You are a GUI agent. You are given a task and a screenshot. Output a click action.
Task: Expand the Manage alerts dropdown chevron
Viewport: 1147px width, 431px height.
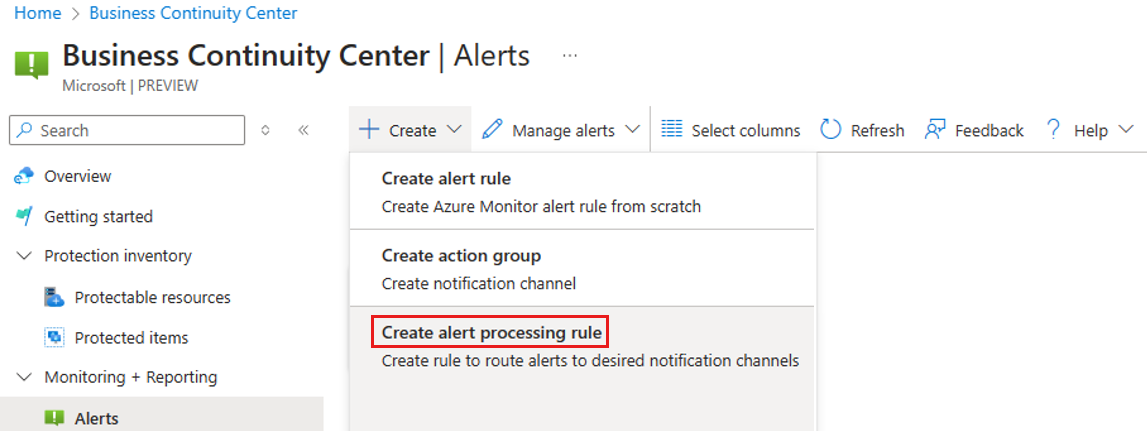click(632, 130)
